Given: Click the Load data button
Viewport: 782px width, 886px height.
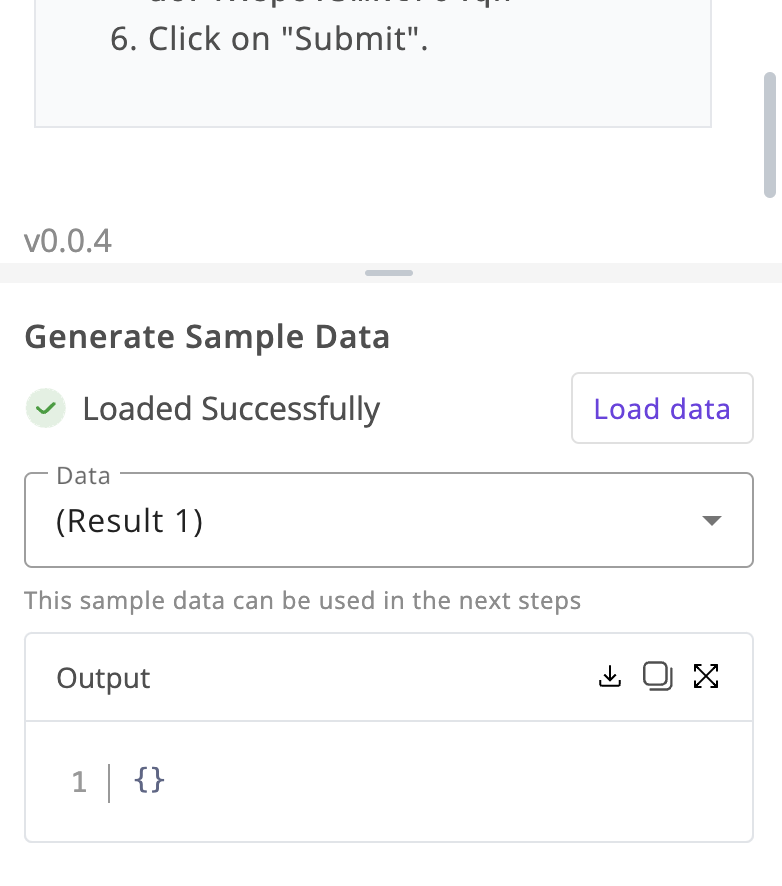Looking at the screenshot, I should (662, 408).
